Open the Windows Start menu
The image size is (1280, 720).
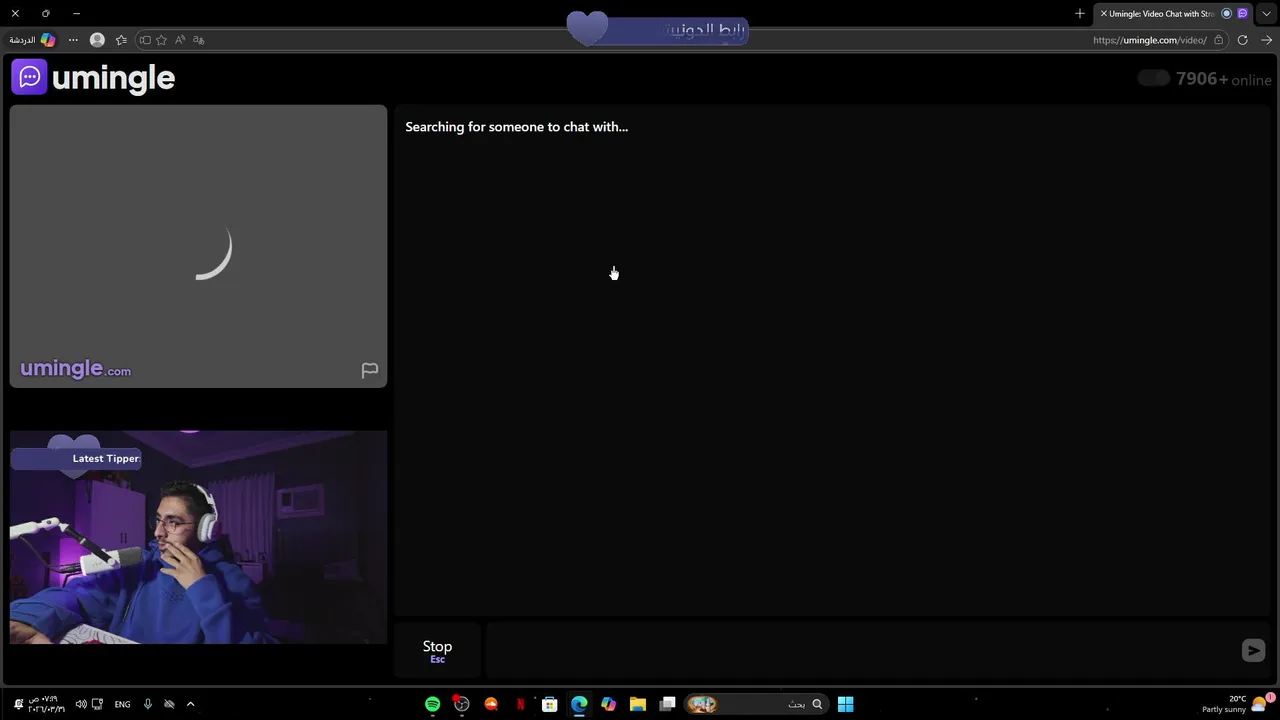[845, 704]
